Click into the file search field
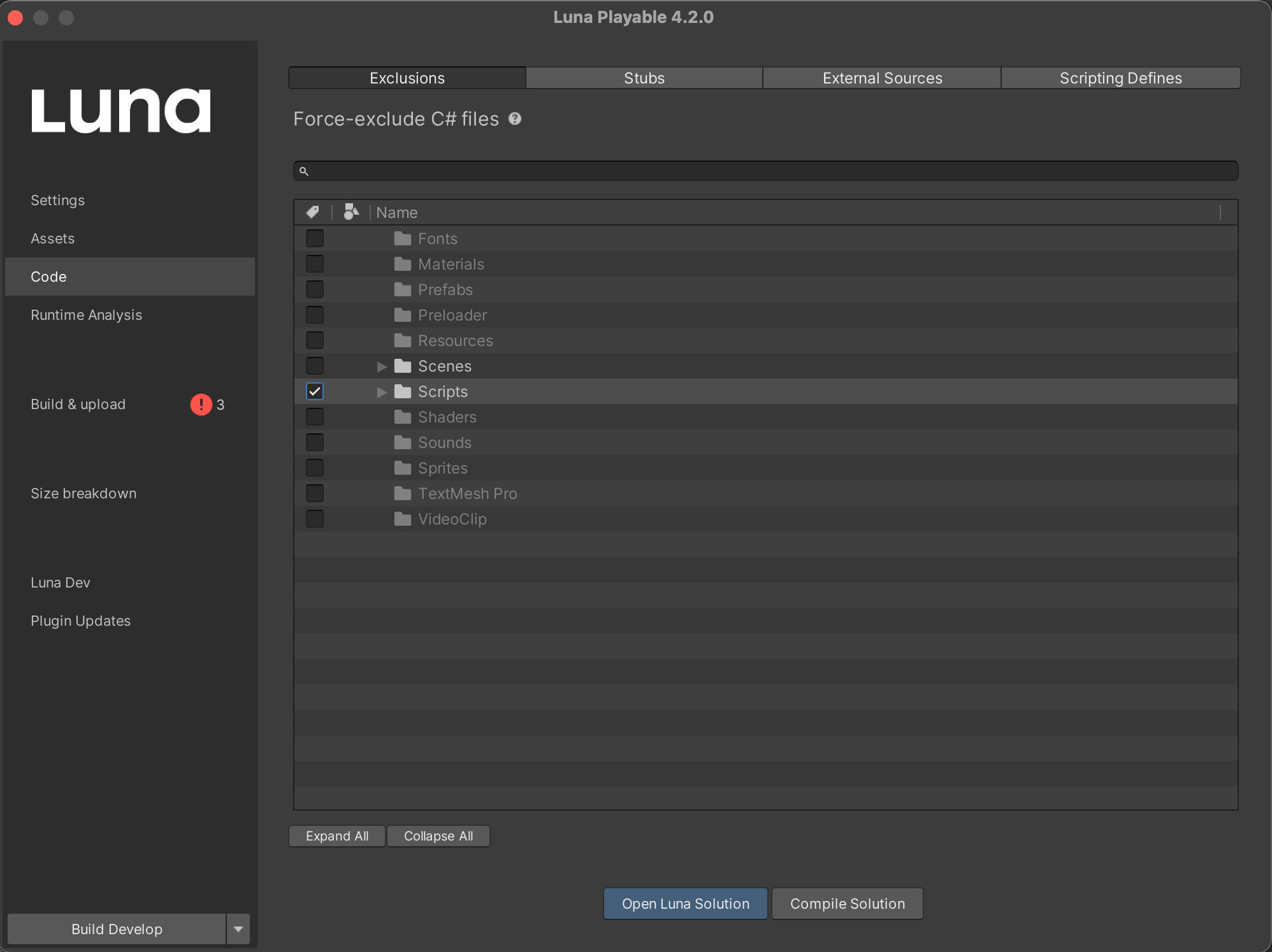Image resolution: width=1272 pixels, height=952 pixels. click(x=765, y=171)
